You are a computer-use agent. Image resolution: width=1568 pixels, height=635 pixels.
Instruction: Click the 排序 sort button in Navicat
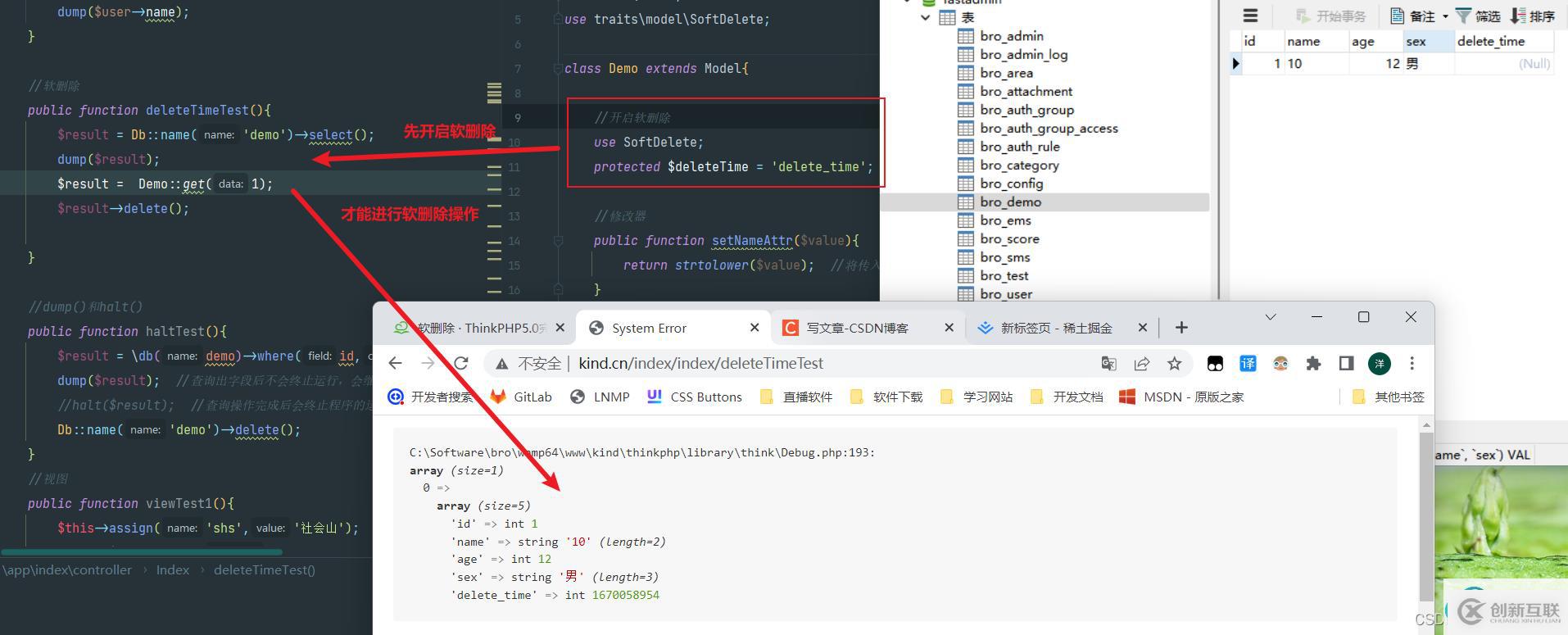coord(1532,16)
